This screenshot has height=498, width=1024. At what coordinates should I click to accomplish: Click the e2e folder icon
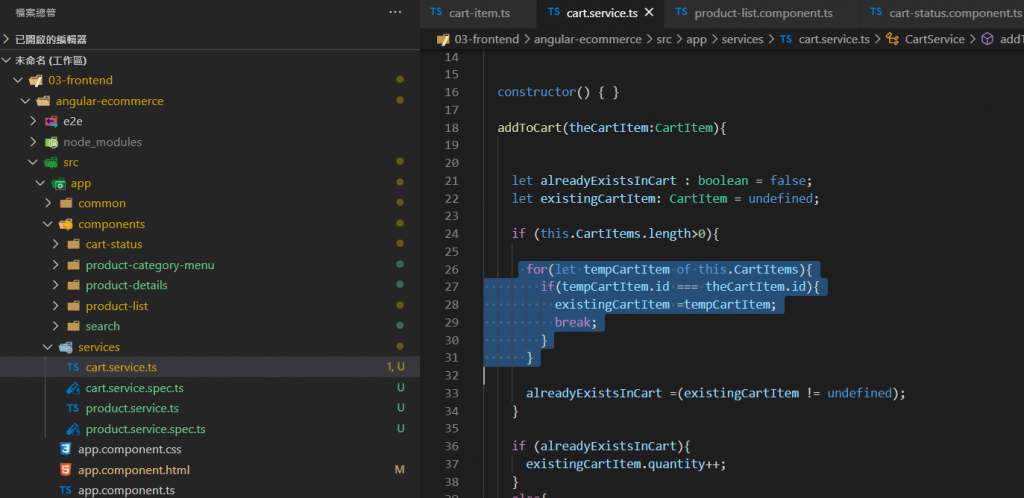[51, 121]
